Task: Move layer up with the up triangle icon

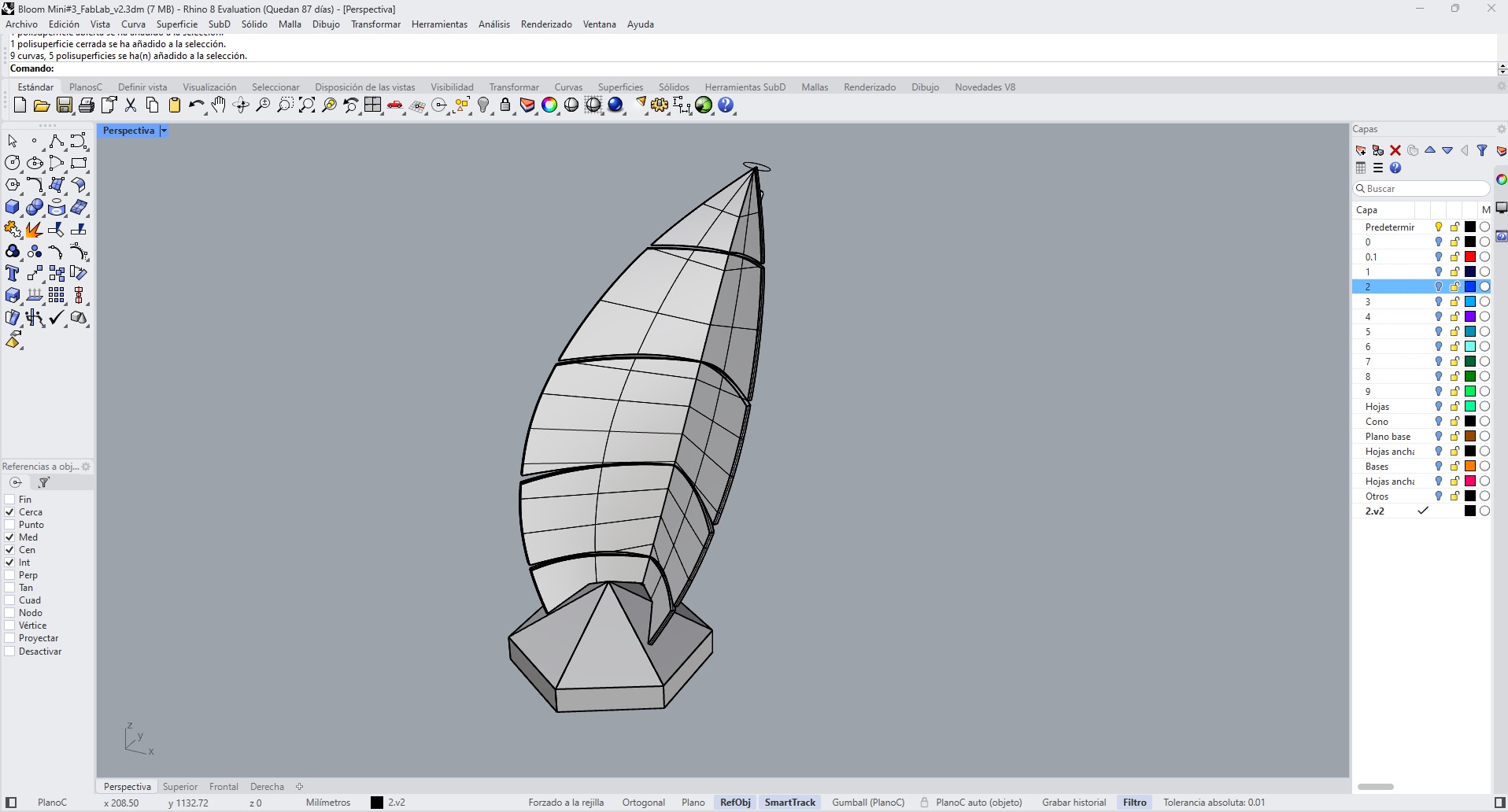Action: click(1430, 150)
